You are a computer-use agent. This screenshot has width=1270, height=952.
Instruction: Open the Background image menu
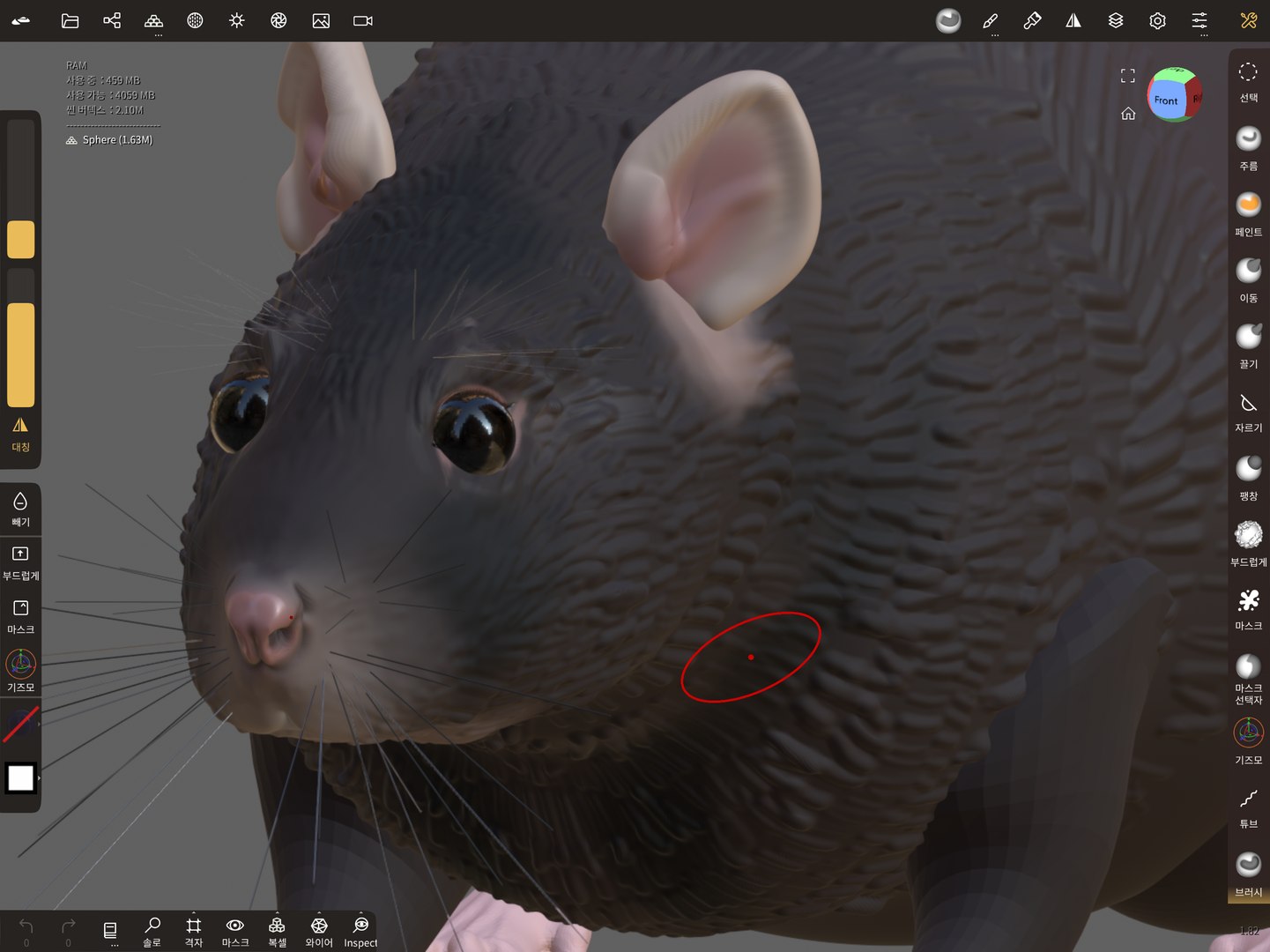(321, 20)
